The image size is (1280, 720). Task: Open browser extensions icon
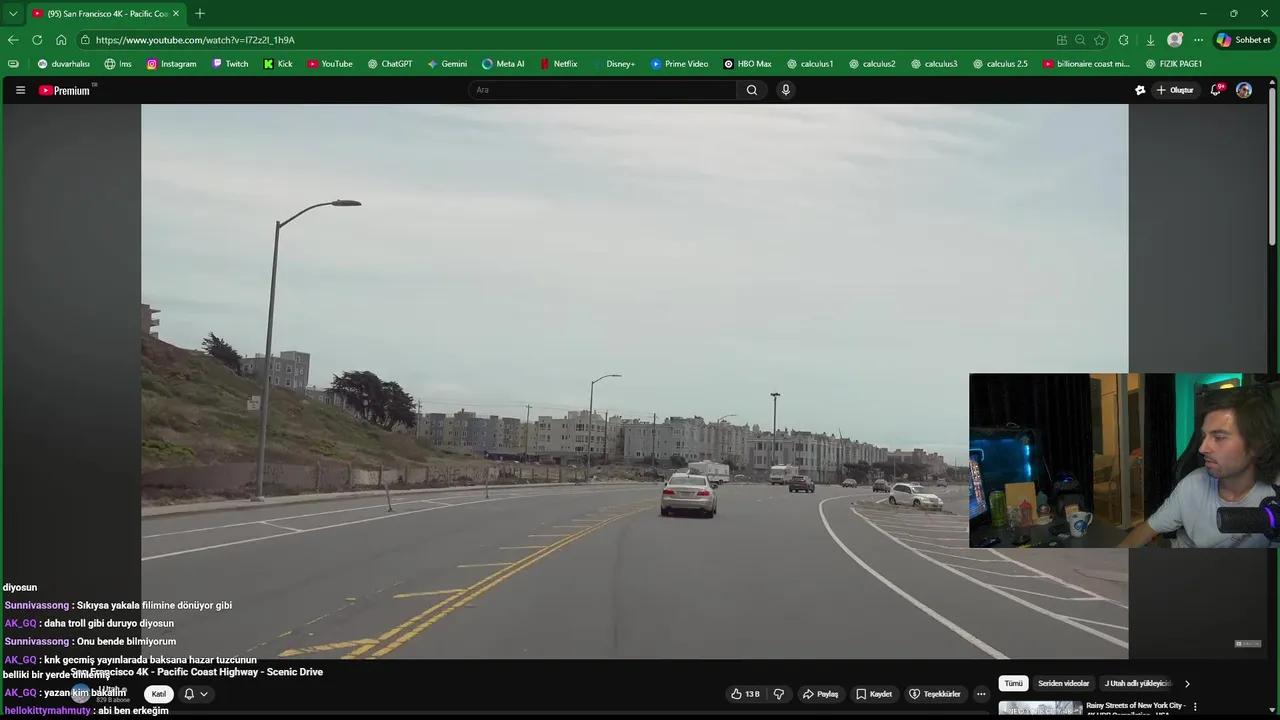point(1124,40)
